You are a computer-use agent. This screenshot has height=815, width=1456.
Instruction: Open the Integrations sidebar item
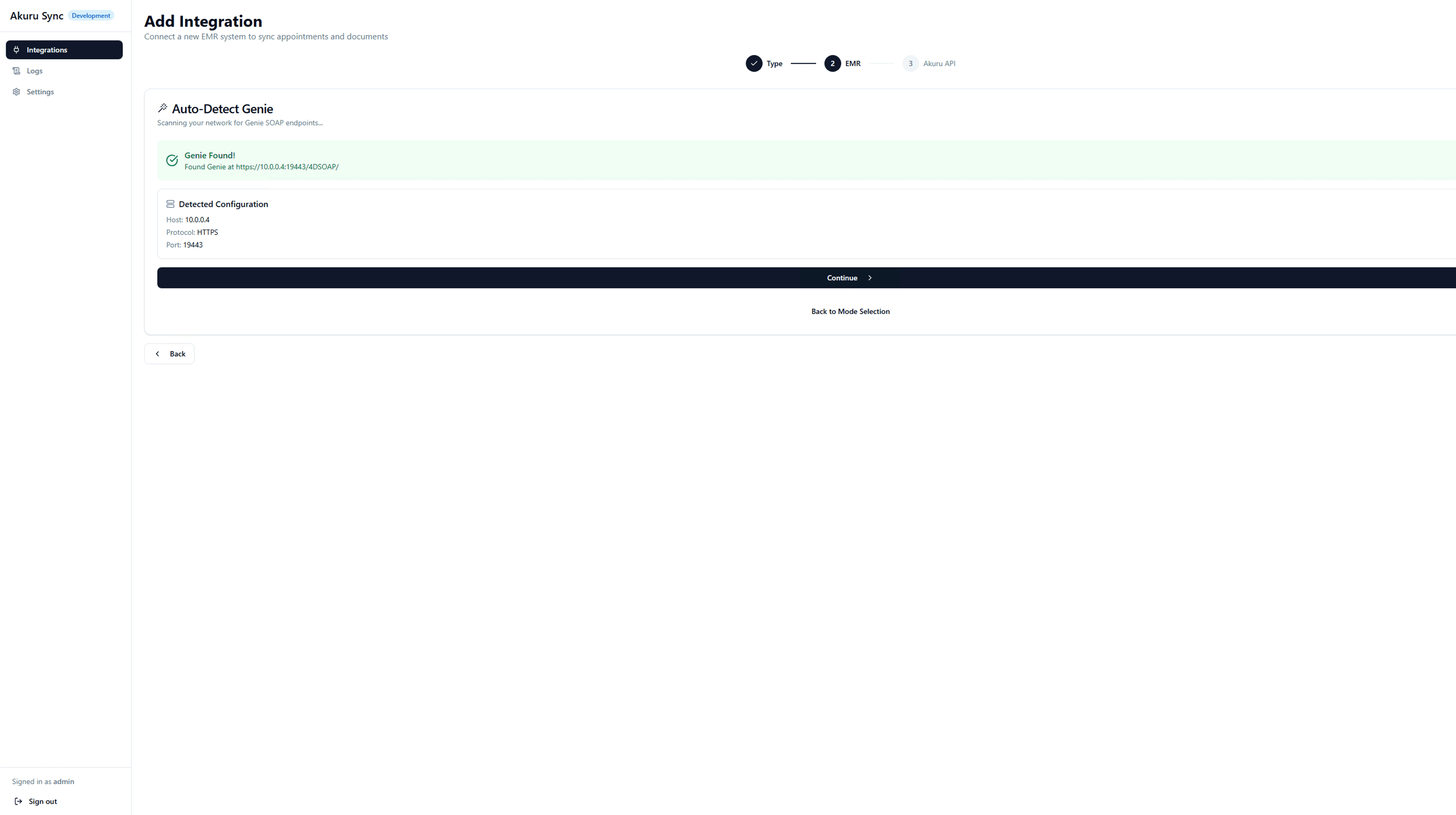(64, 50)
